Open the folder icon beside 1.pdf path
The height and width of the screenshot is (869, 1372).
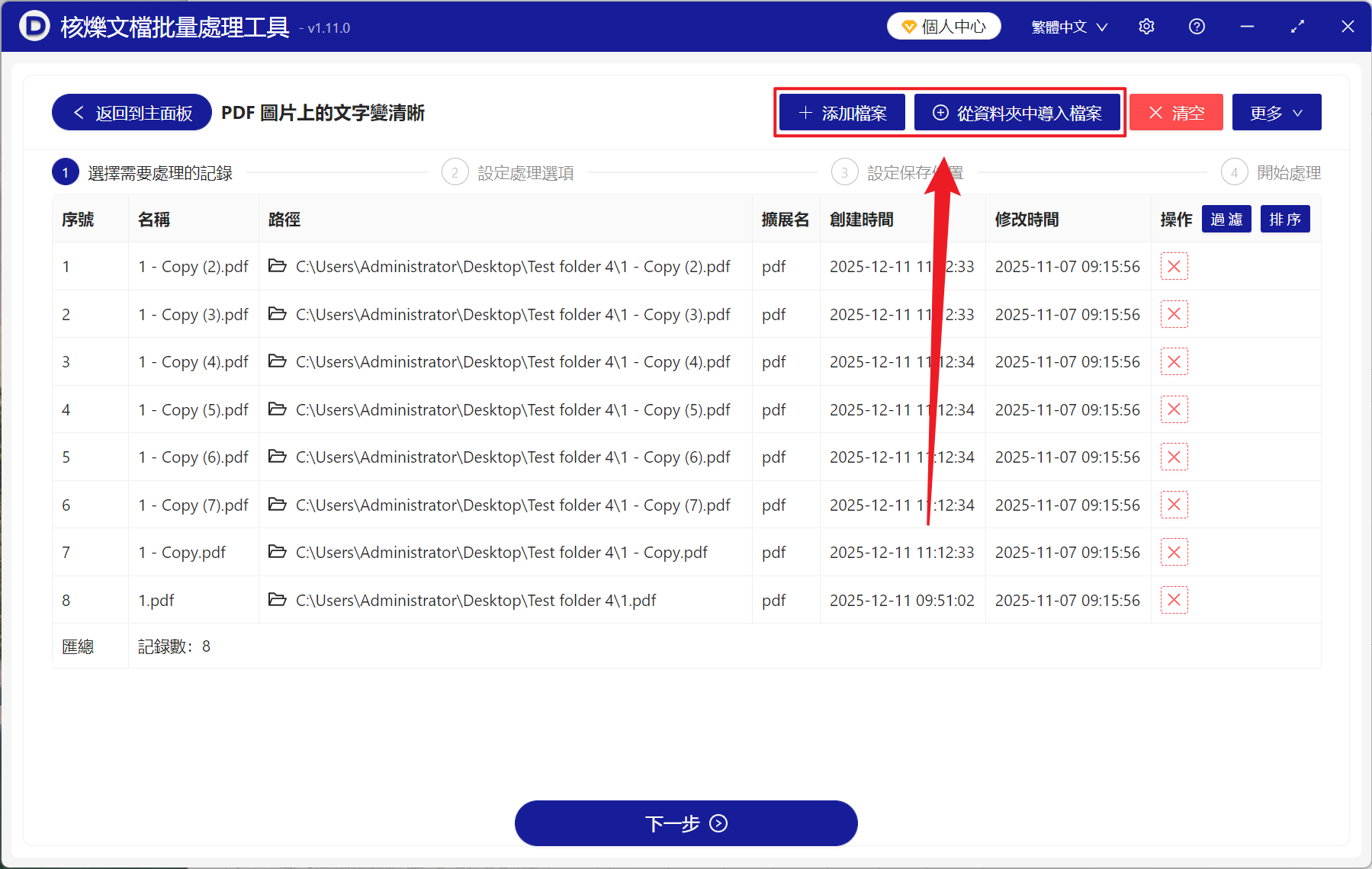(277, 600)
